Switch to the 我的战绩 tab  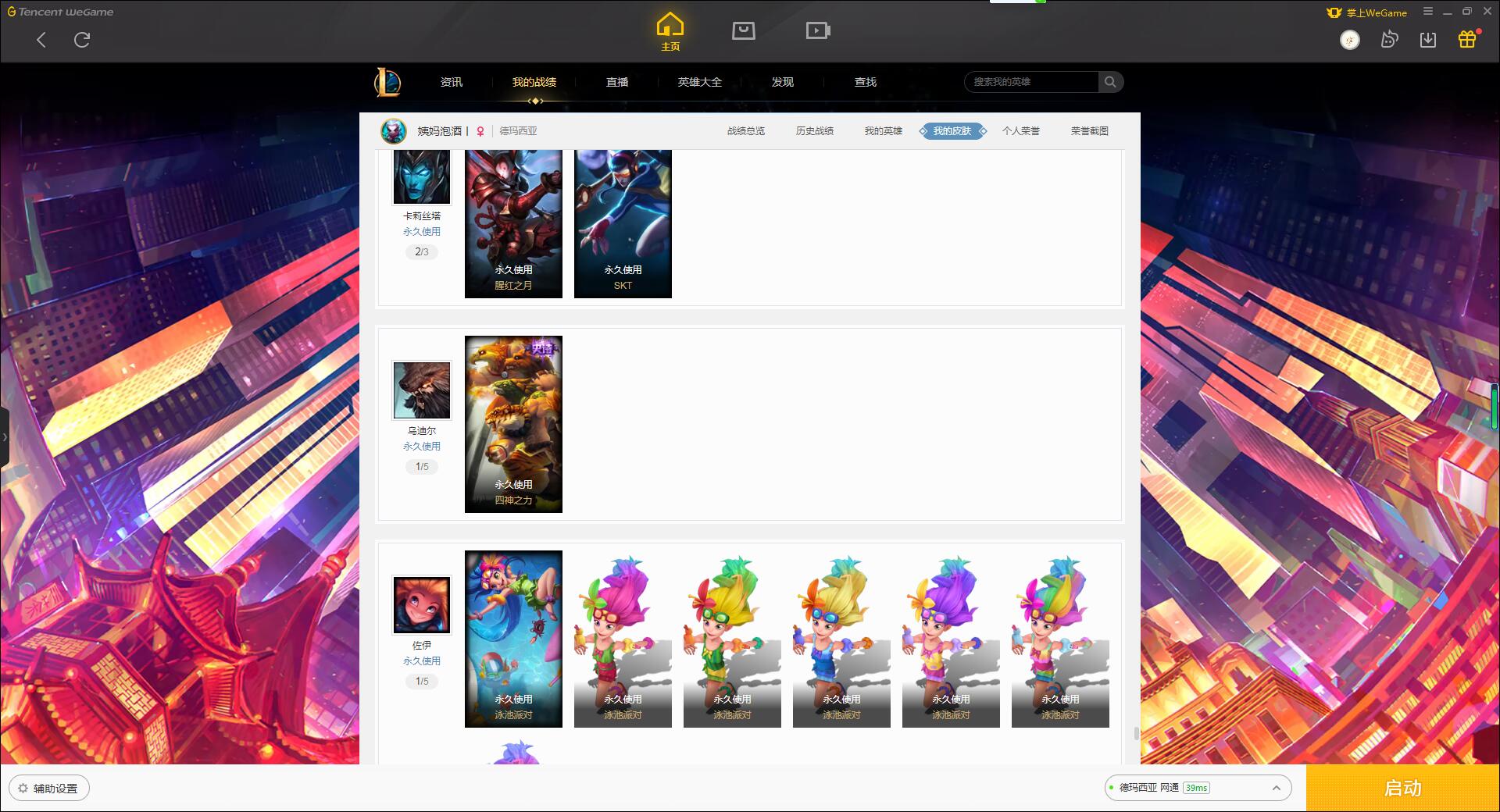(534, 82)
